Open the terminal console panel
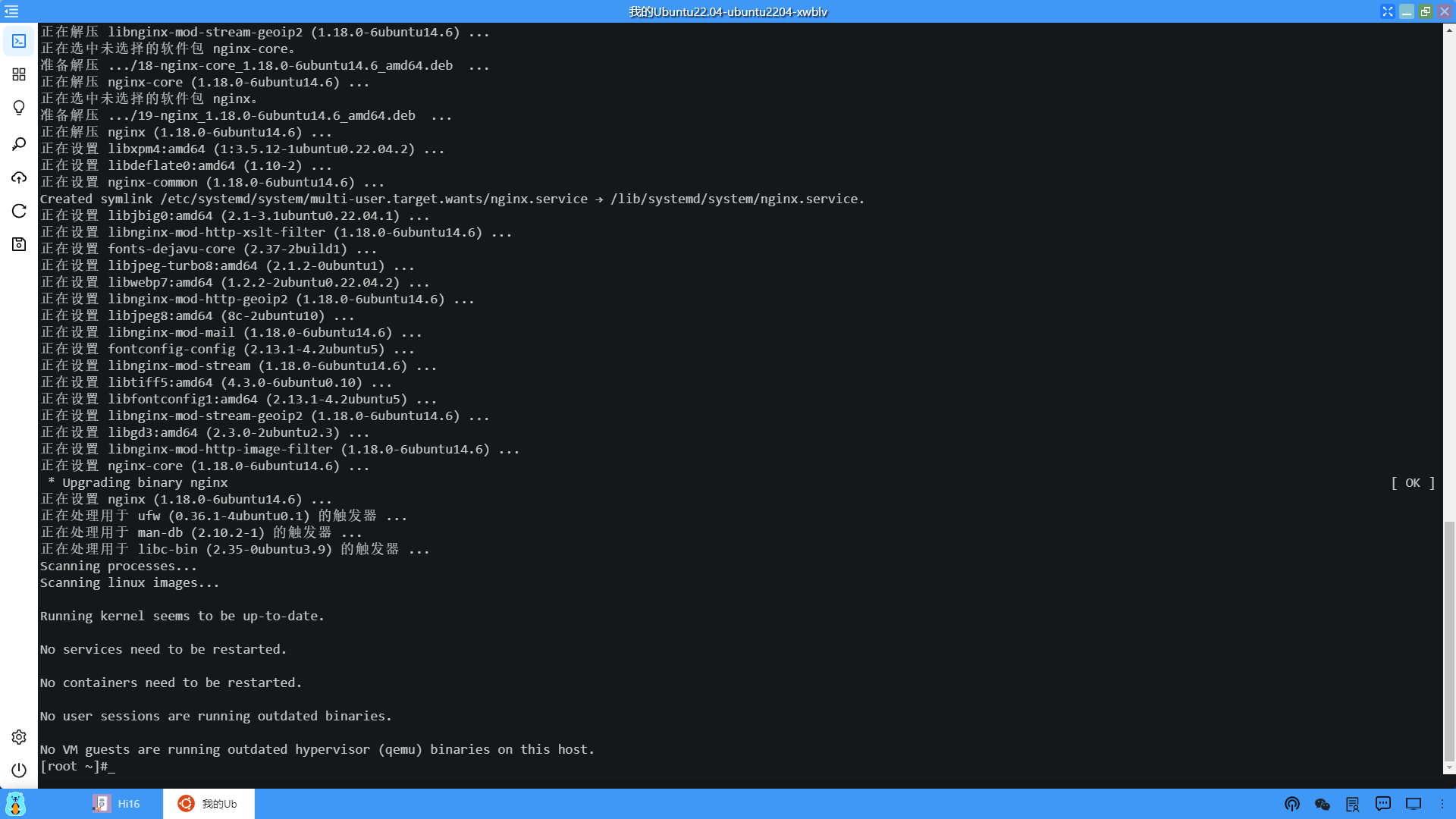Screen dimensions: 1456x819 point(19,41)
